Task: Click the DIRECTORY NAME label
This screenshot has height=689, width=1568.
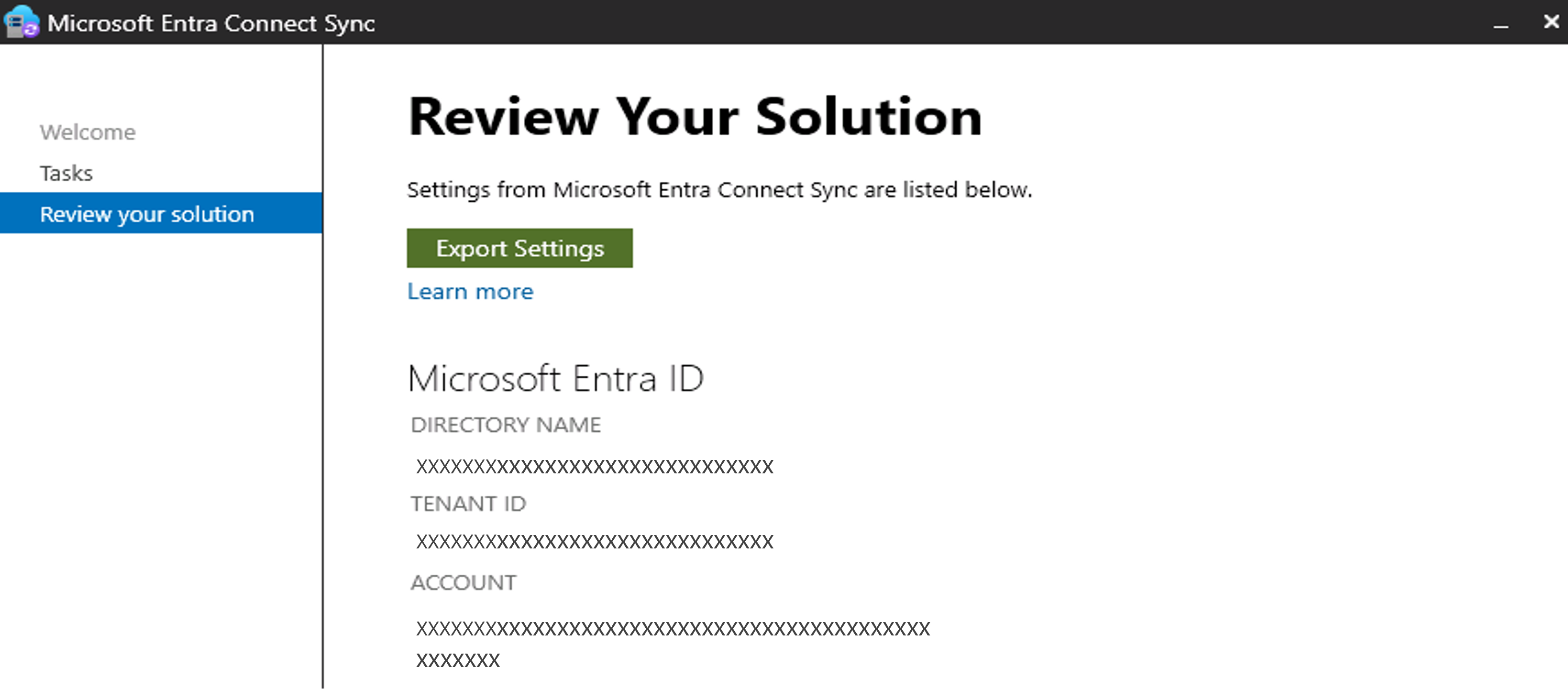Action: tap(505, 425)
